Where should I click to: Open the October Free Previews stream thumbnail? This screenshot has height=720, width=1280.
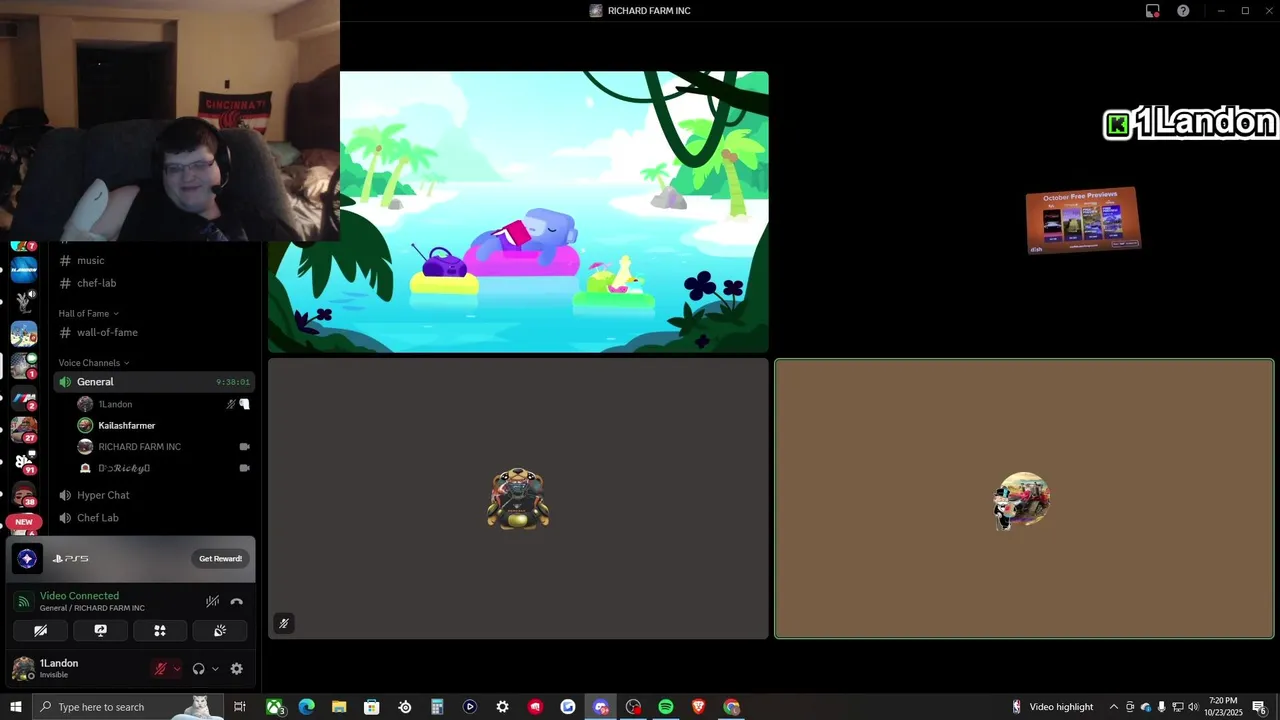[x=1083, y=220]
